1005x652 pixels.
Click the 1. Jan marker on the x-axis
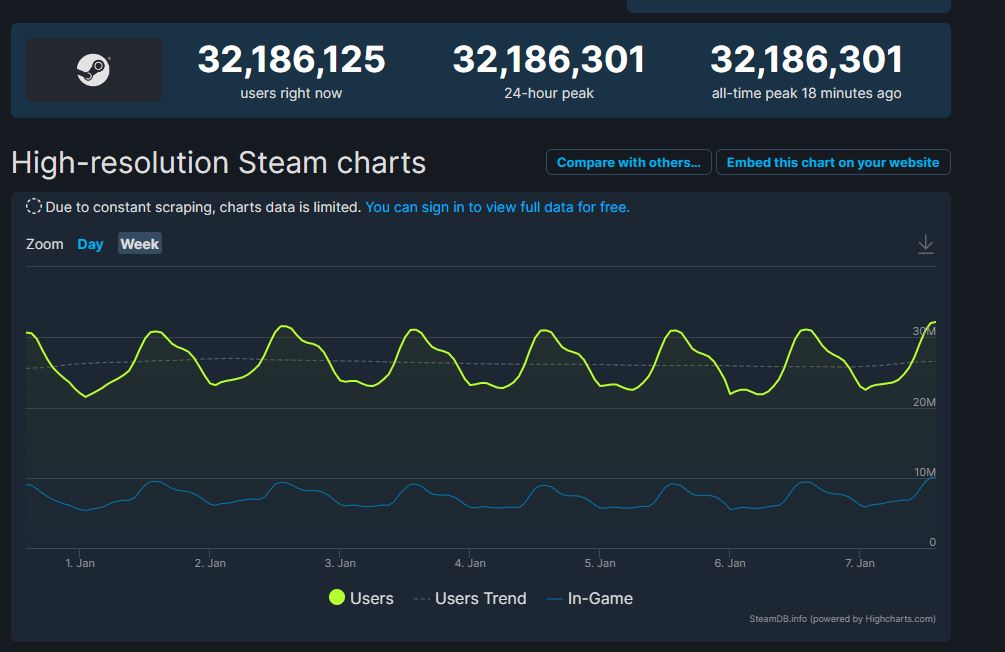[80, 563]
